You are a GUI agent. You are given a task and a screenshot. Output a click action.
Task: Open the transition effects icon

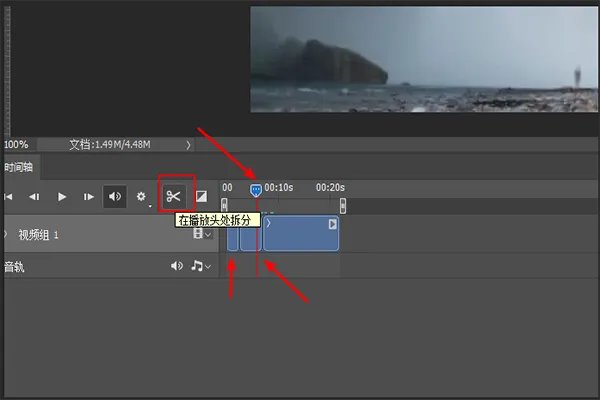tap(201, 197)
